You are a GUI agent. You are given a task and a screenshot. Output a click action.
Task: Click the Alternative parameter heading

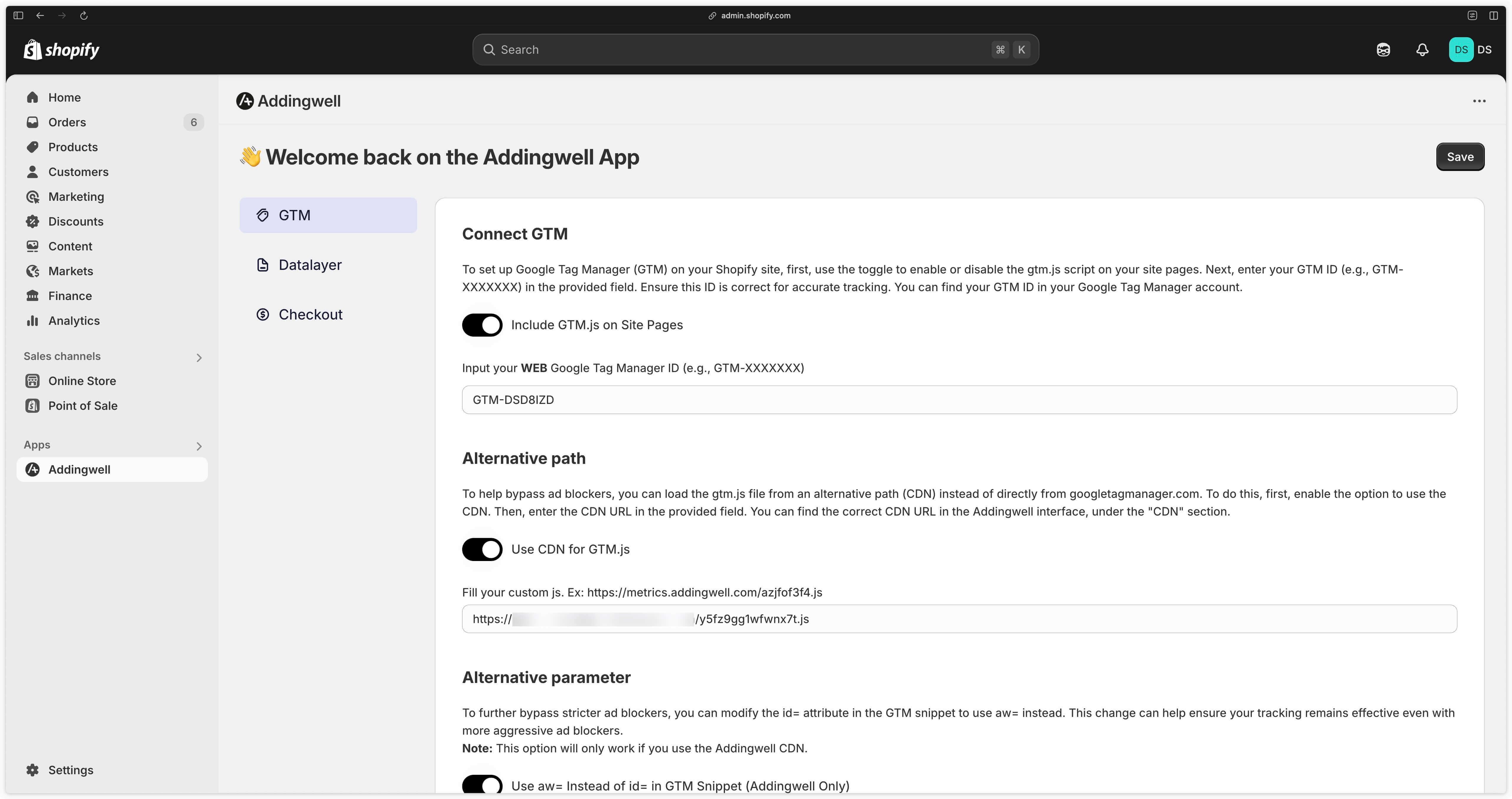click(x=546, y=677)
